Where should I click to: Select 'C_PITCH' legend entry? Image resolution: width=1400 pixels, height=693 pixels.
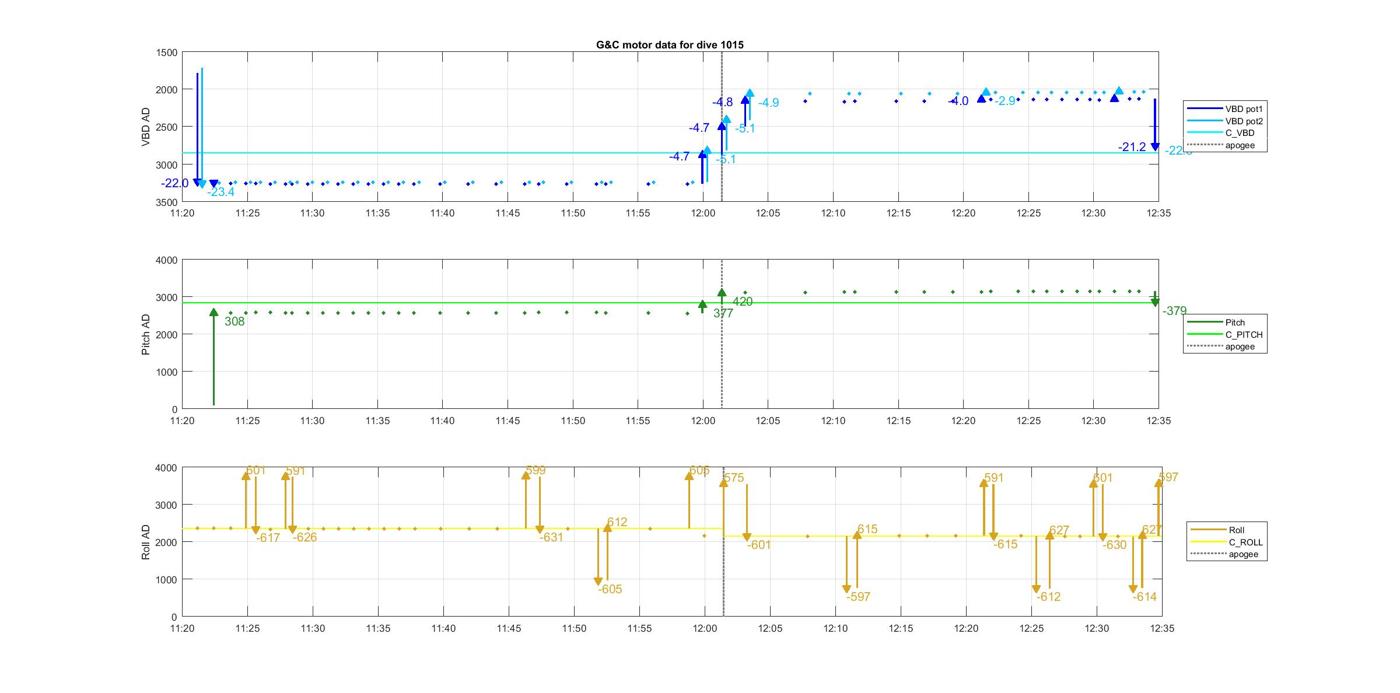[1244, 334]
